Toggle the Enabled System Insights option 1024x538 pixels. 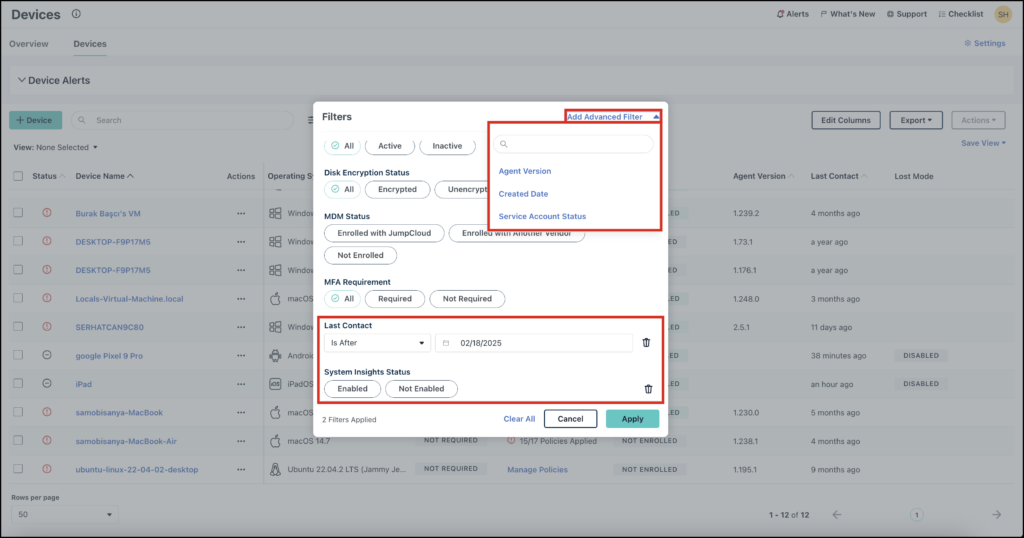pos(353,389)
